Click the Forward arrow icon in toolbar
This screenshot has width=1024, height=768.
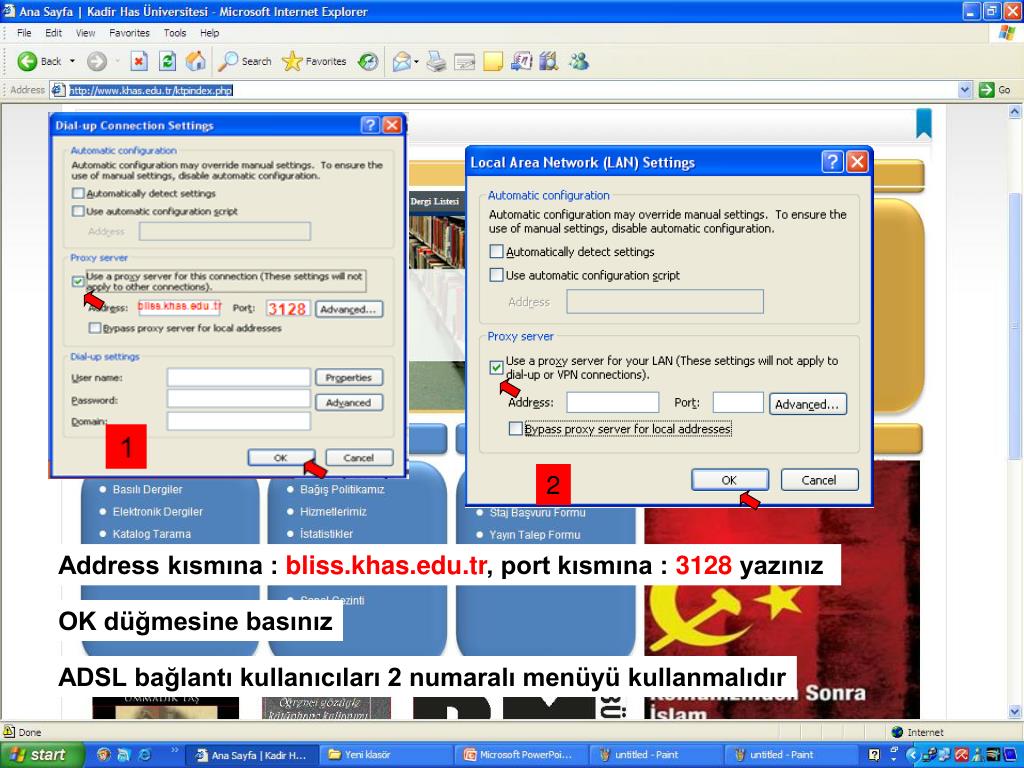pos(97,61)
